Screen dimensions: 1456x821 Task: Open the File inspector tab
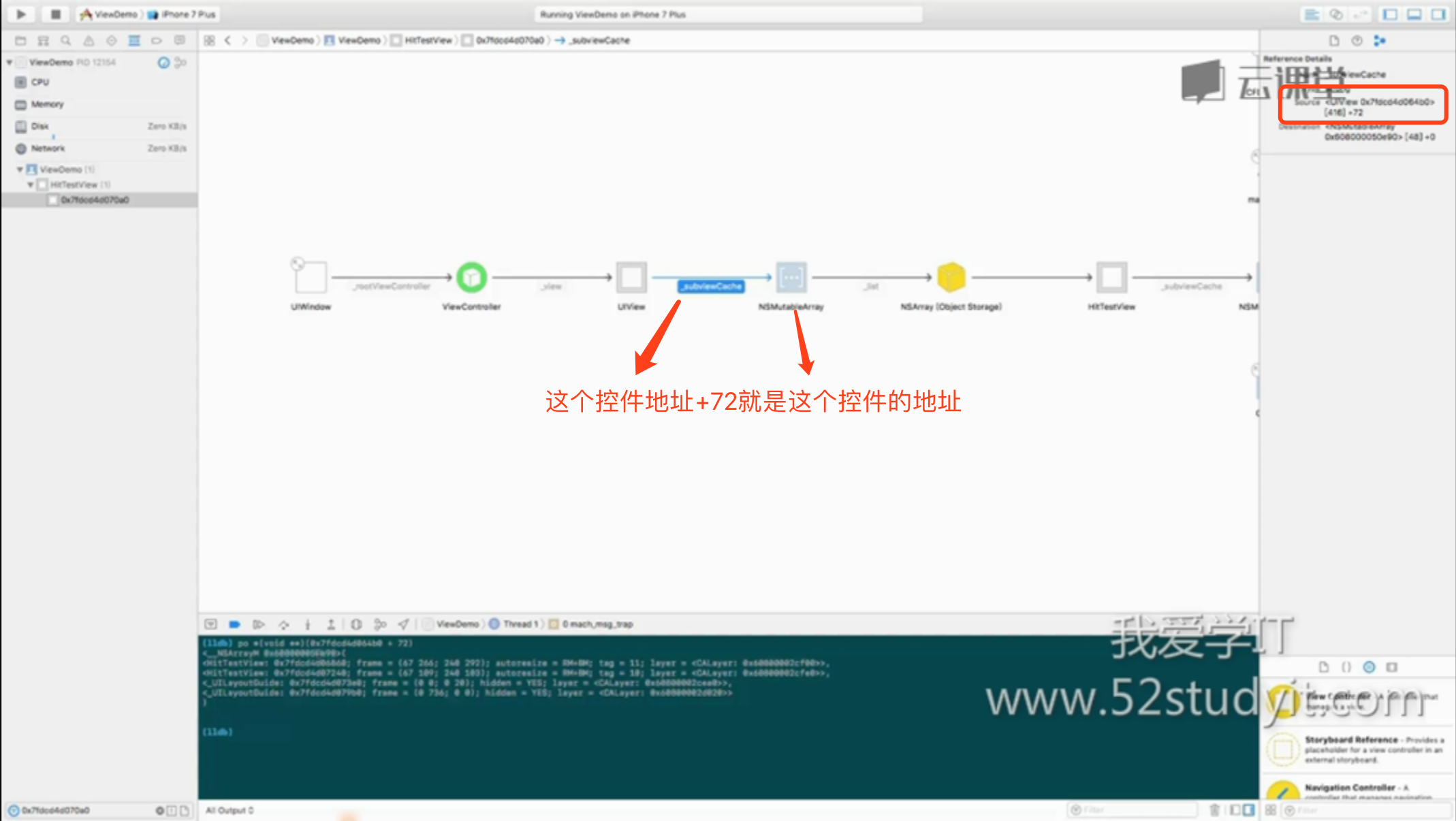[1333, 41]
